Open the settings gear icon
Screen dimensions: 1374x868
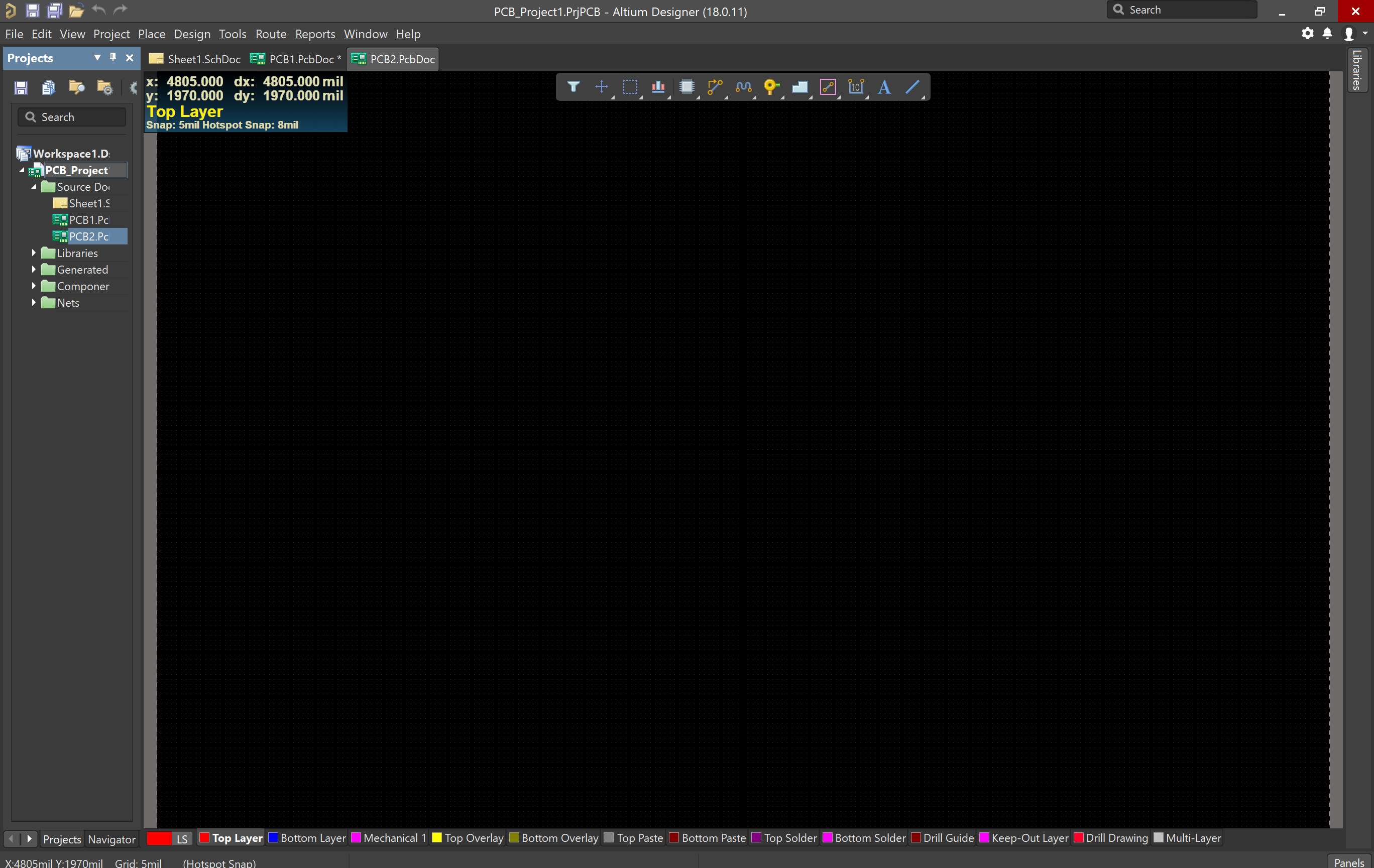pos(1307,34)
